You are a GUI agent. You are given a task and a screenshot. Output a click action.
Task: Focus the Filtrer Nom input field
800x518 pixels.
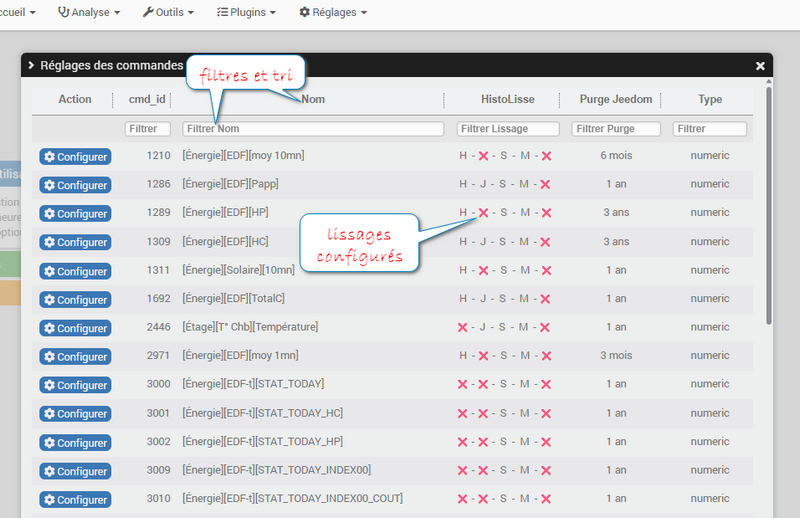coord(313,129)
